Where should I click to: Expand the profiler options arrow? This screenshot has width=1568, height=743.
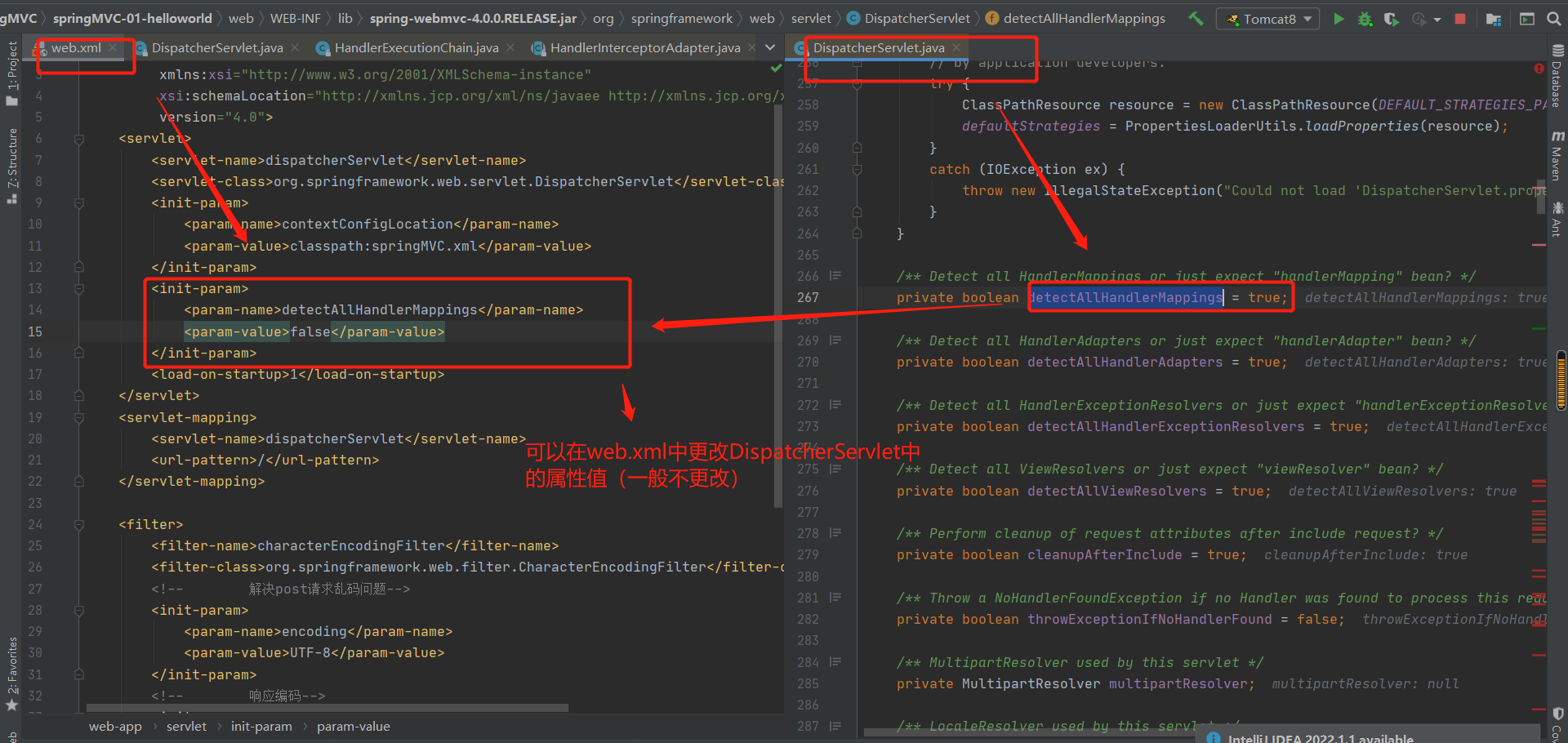[x=1437, y=20]
